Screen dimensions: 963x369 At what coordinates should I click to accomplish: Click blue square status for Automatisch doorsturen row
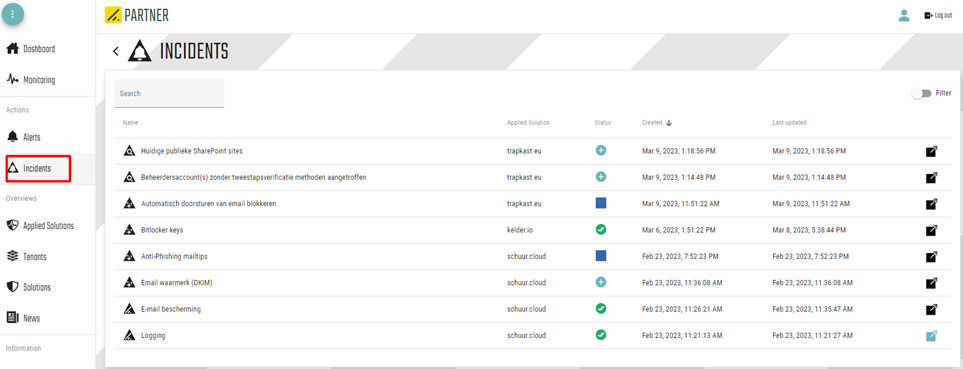pos(601,203)
